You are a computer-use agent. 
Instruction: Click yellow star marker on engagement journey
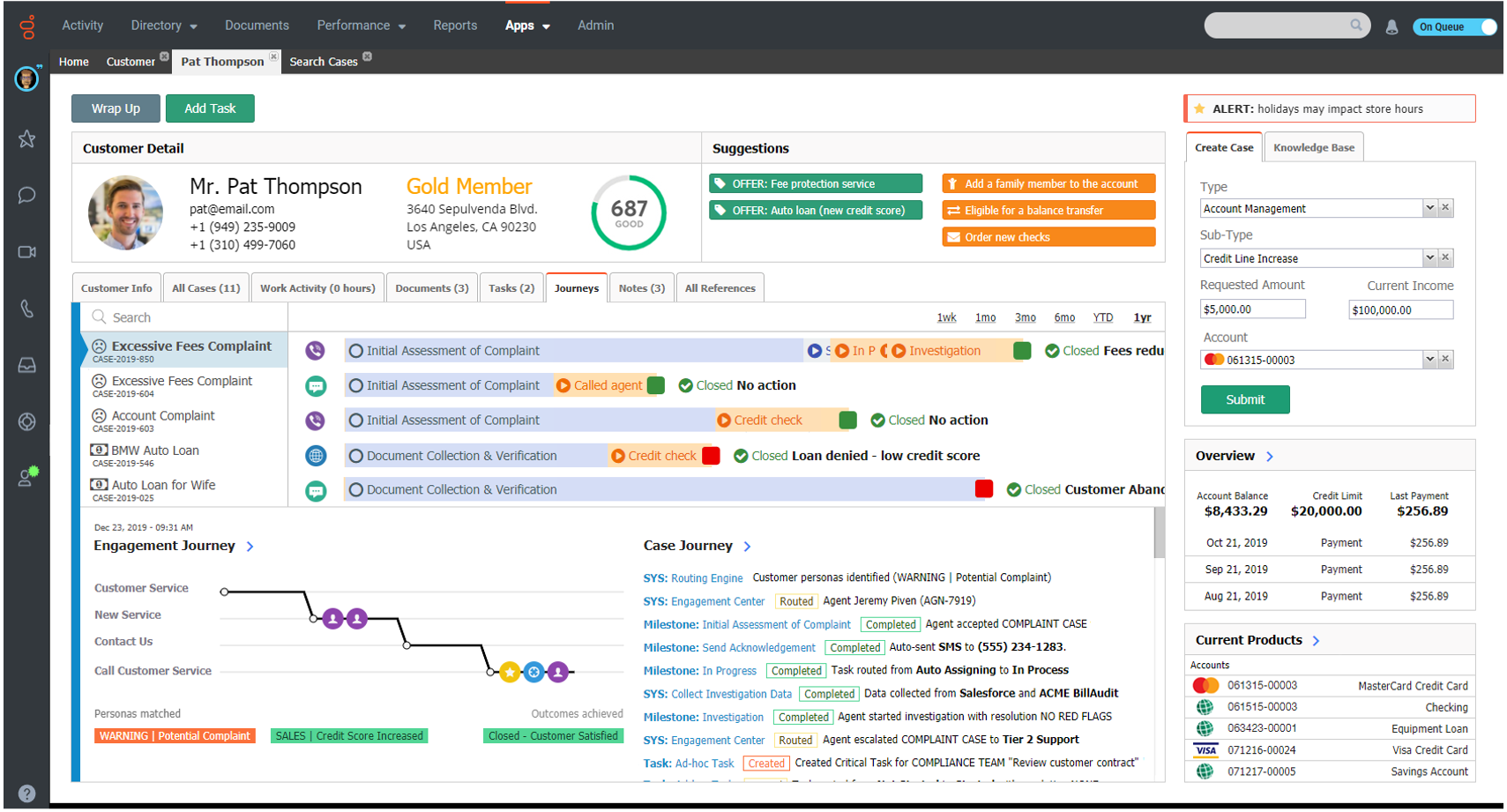(509, 673)
